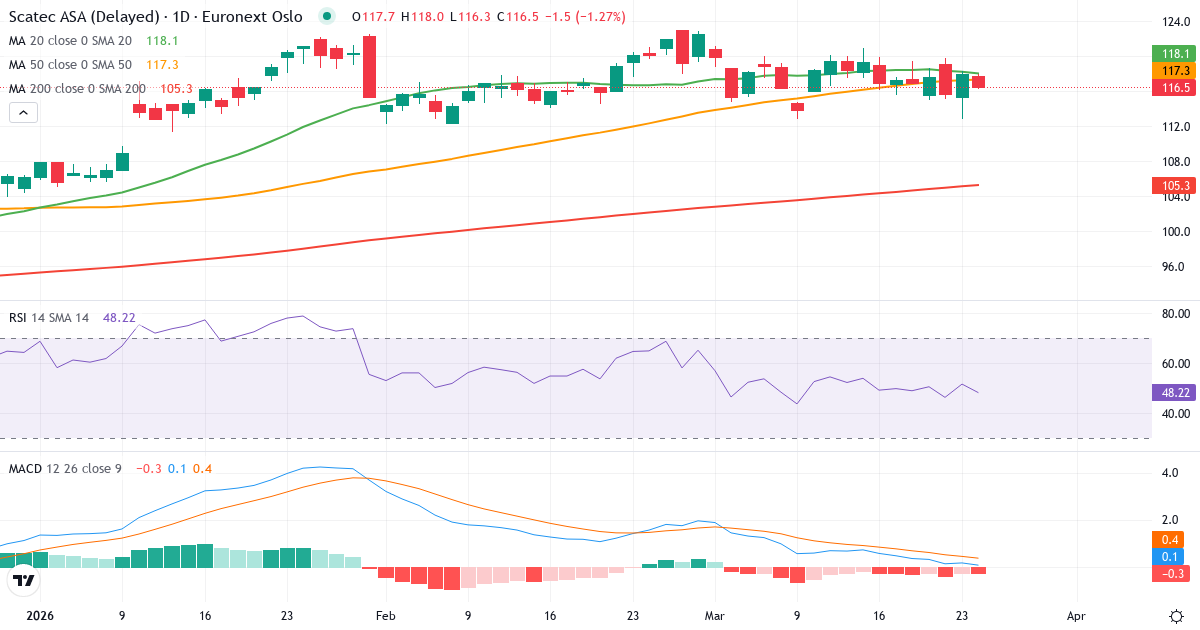
Task: Collapse the indicator legend with the arrow
Action: click(x=24, y=113)
